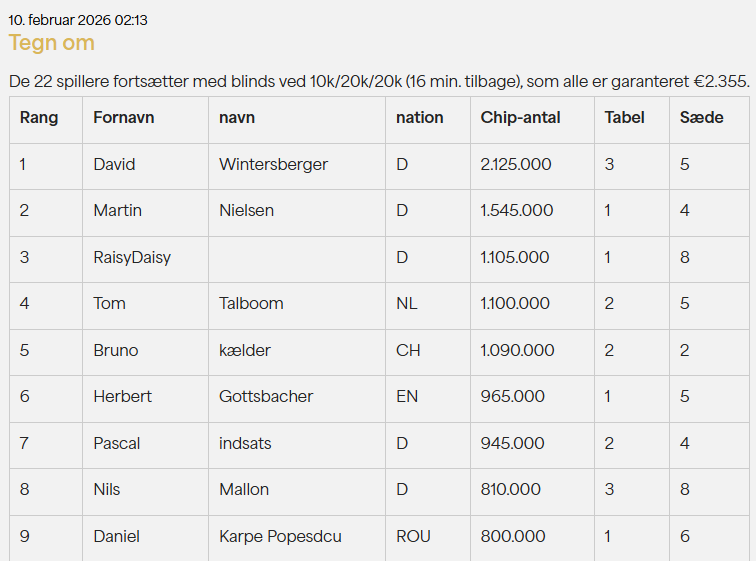This screenshot has height=561, width=756.
Task: Click the surname Gottsbacher
Action: [x=266, y=396]
